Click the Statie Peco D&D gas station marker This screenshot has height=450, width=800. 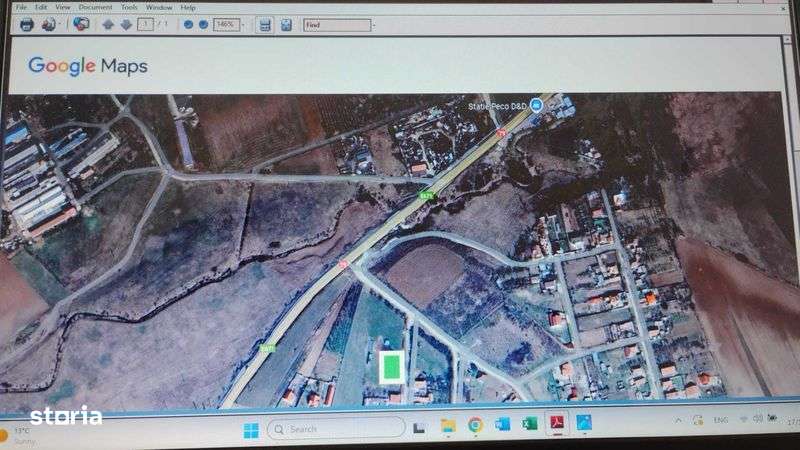click(x=536, y=105)
